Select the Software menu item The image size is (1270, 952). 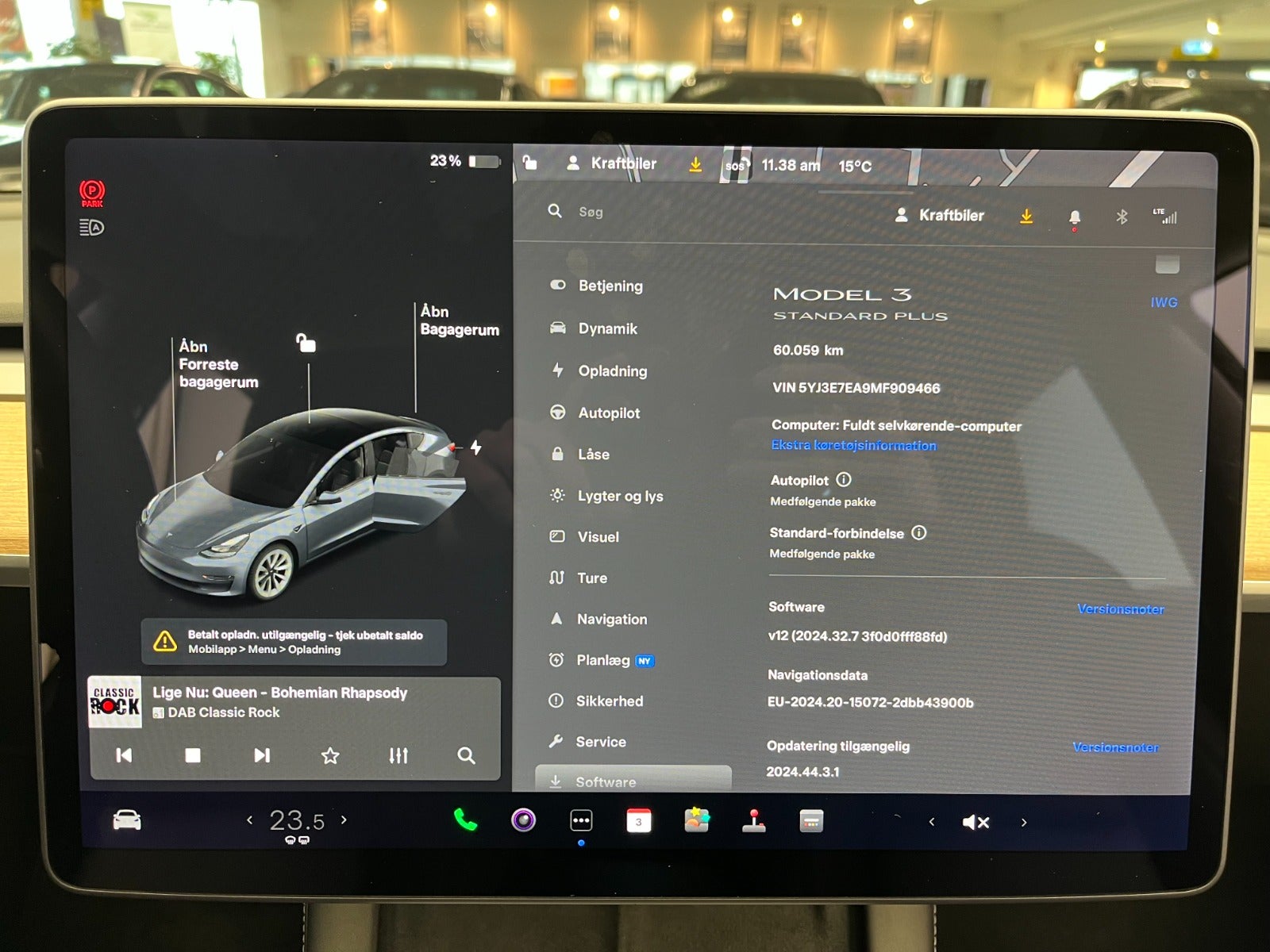coord(633,781)
